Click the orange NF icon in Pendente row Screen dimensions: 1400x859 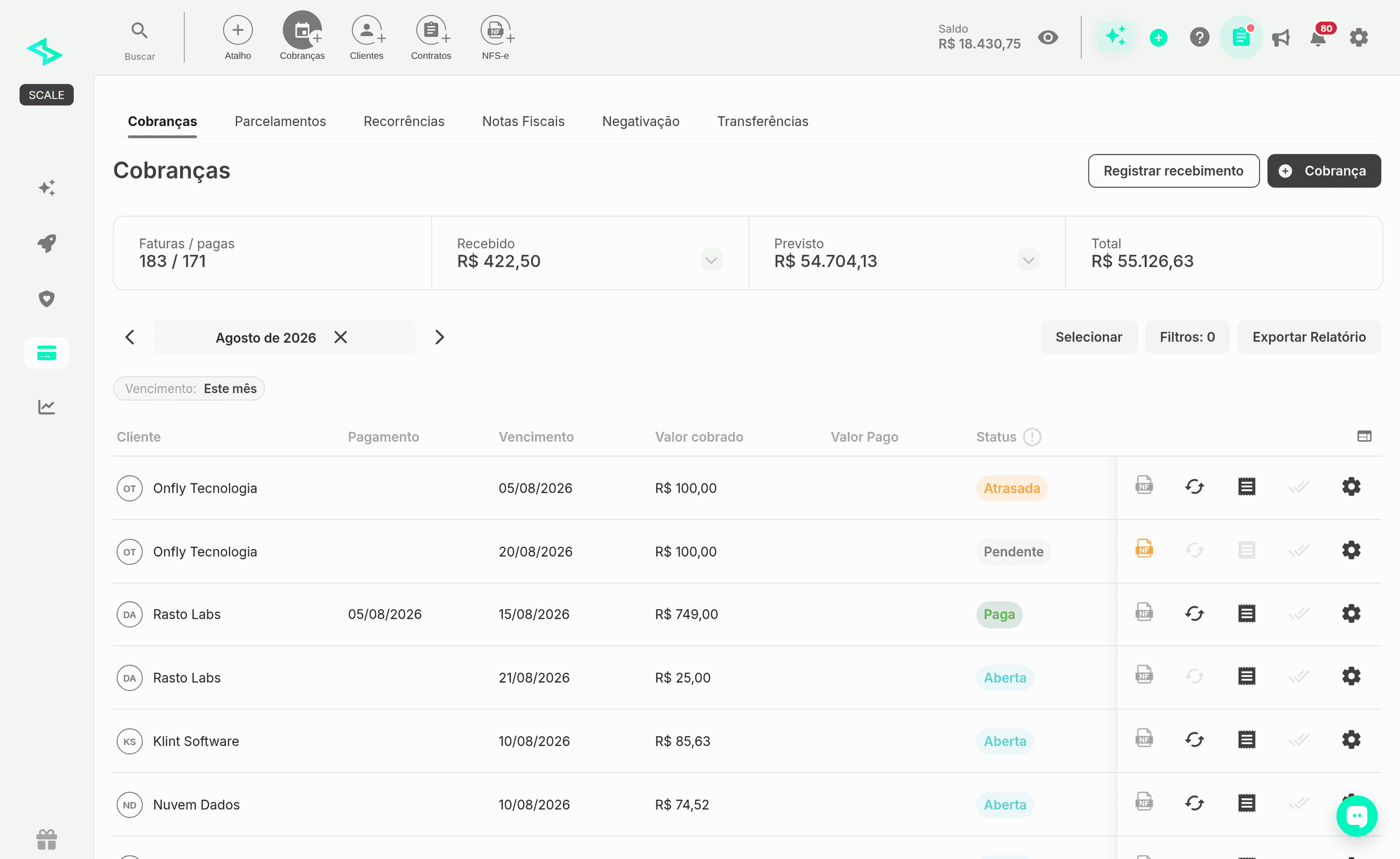click(1144, 549)
